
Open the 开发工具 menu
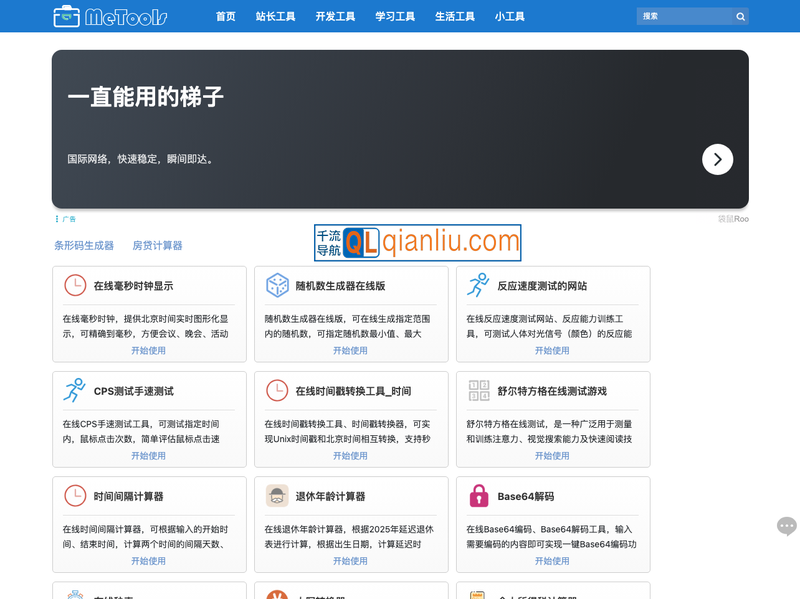(x=336, y=16)
